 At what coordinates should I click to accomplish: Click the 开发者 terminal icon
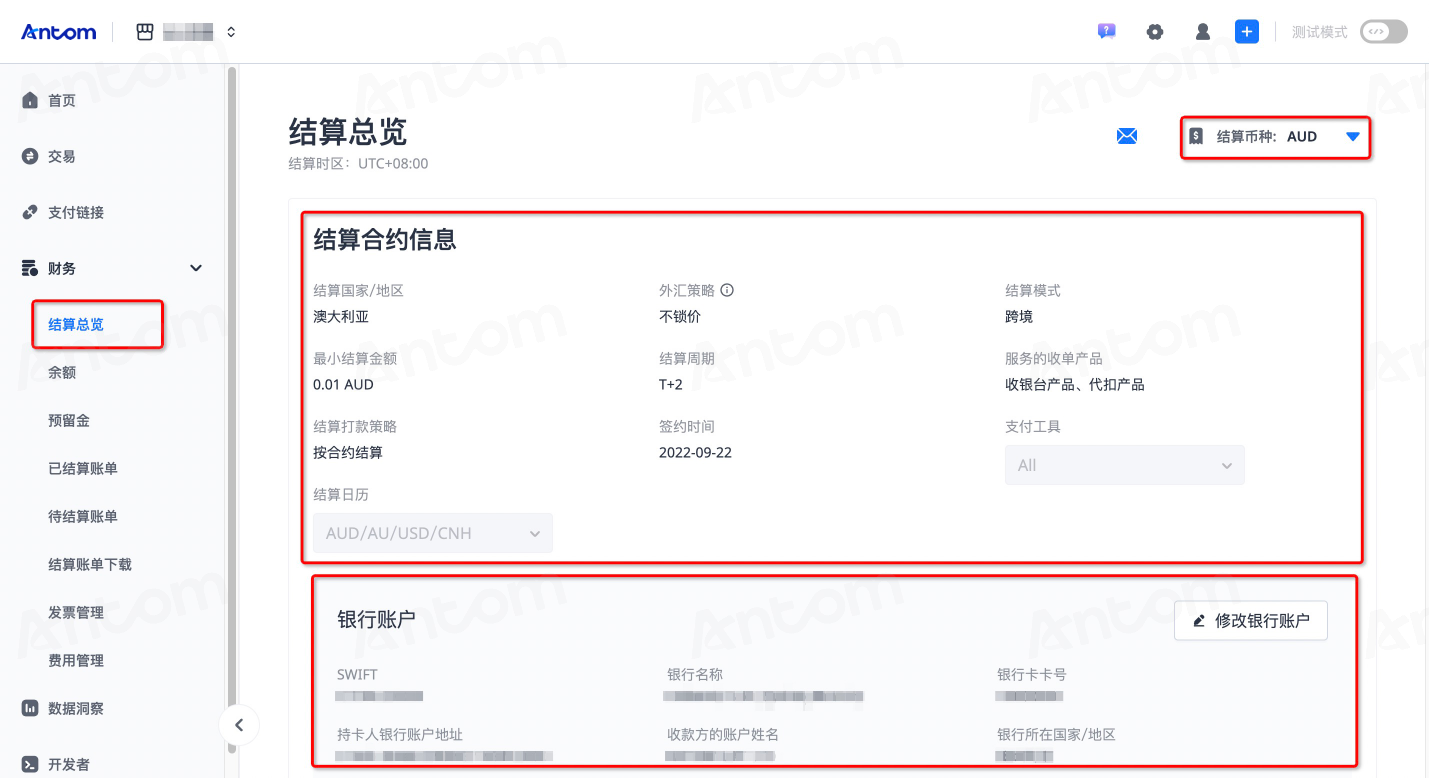30,764
